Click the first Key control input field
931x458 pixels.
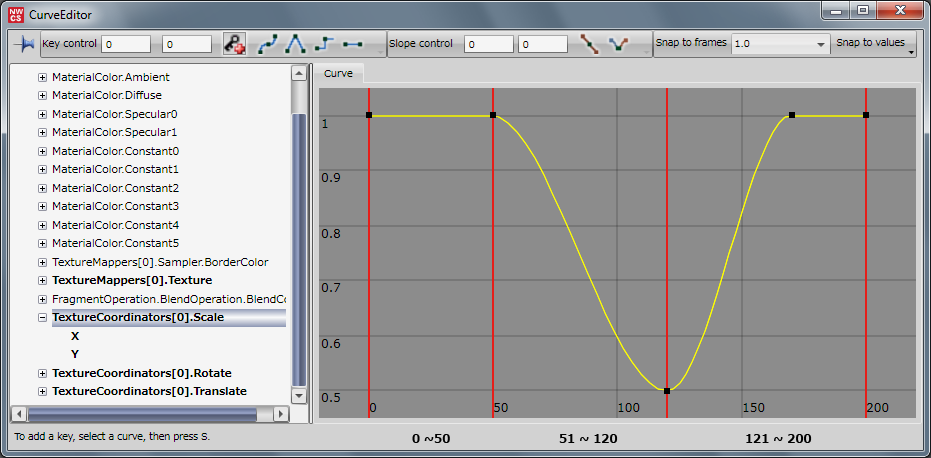[126, 45]
